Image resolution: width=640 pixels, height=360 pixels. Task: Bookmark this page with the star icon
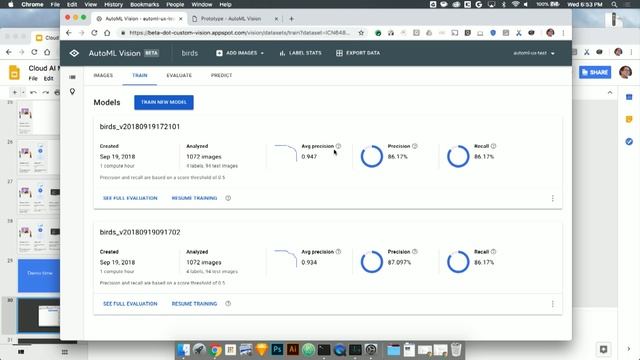(361, 33)
